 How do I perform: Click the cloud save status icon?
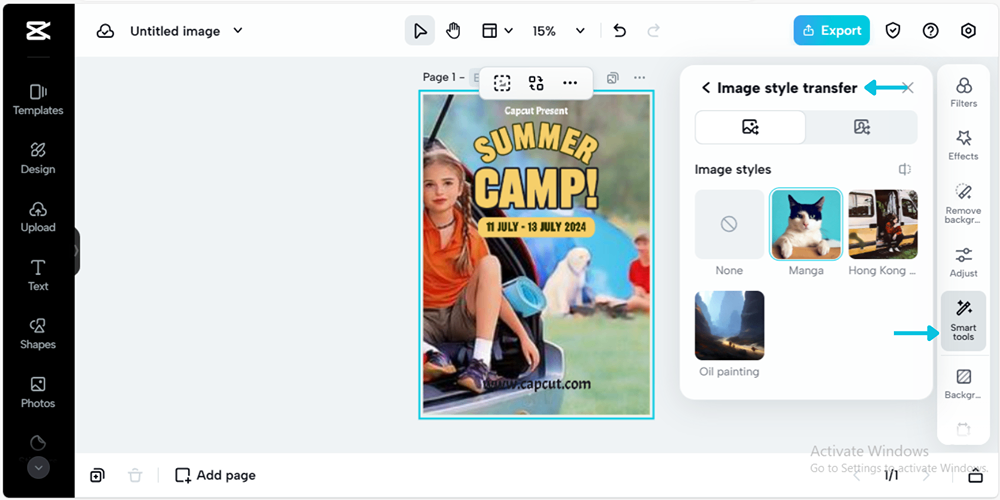tap(105, 31)
